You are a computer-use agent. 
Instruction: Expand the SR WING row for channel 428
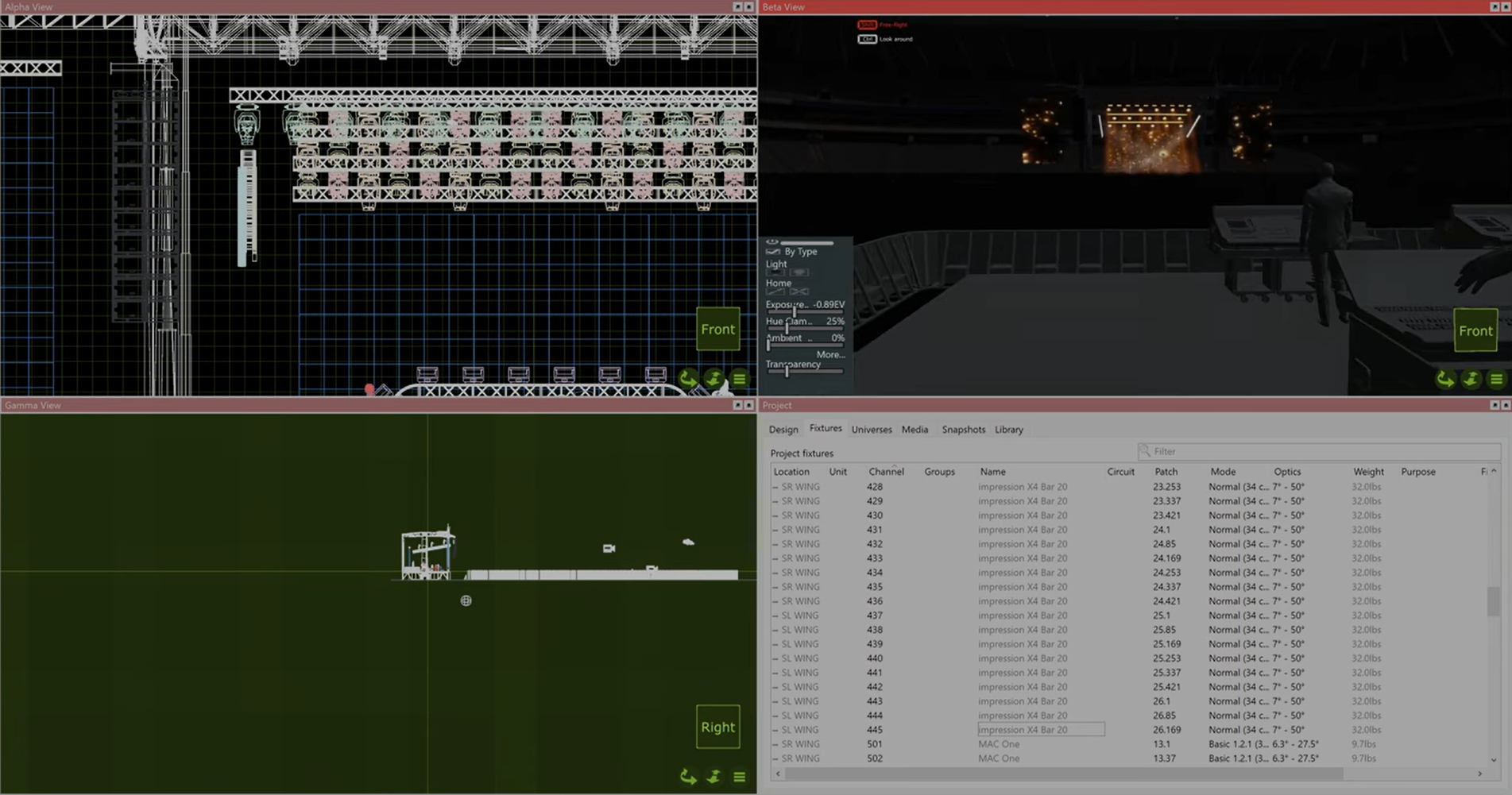[775, 486]
